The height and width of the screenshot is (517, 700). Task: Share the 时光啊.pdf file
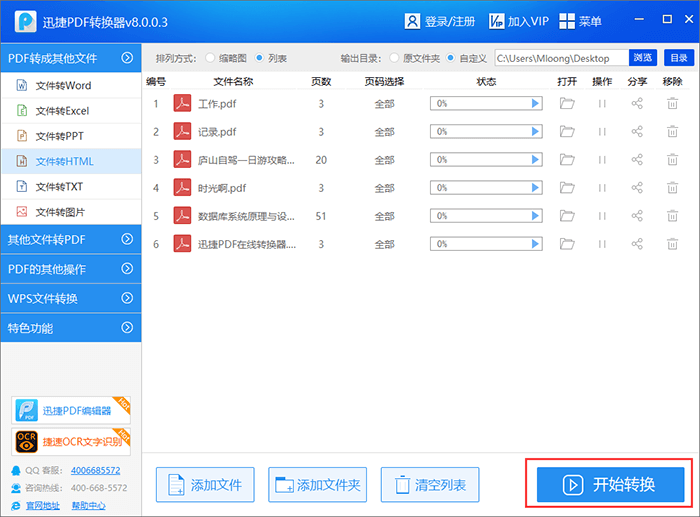click(x=637, y=188)
